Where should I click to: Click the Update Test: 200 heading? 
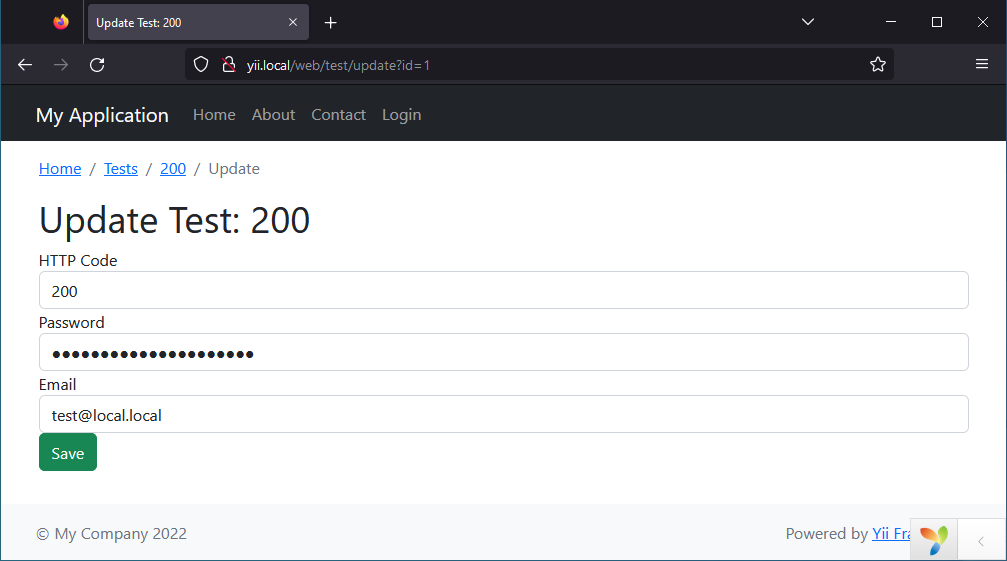(x=174, y=221)
